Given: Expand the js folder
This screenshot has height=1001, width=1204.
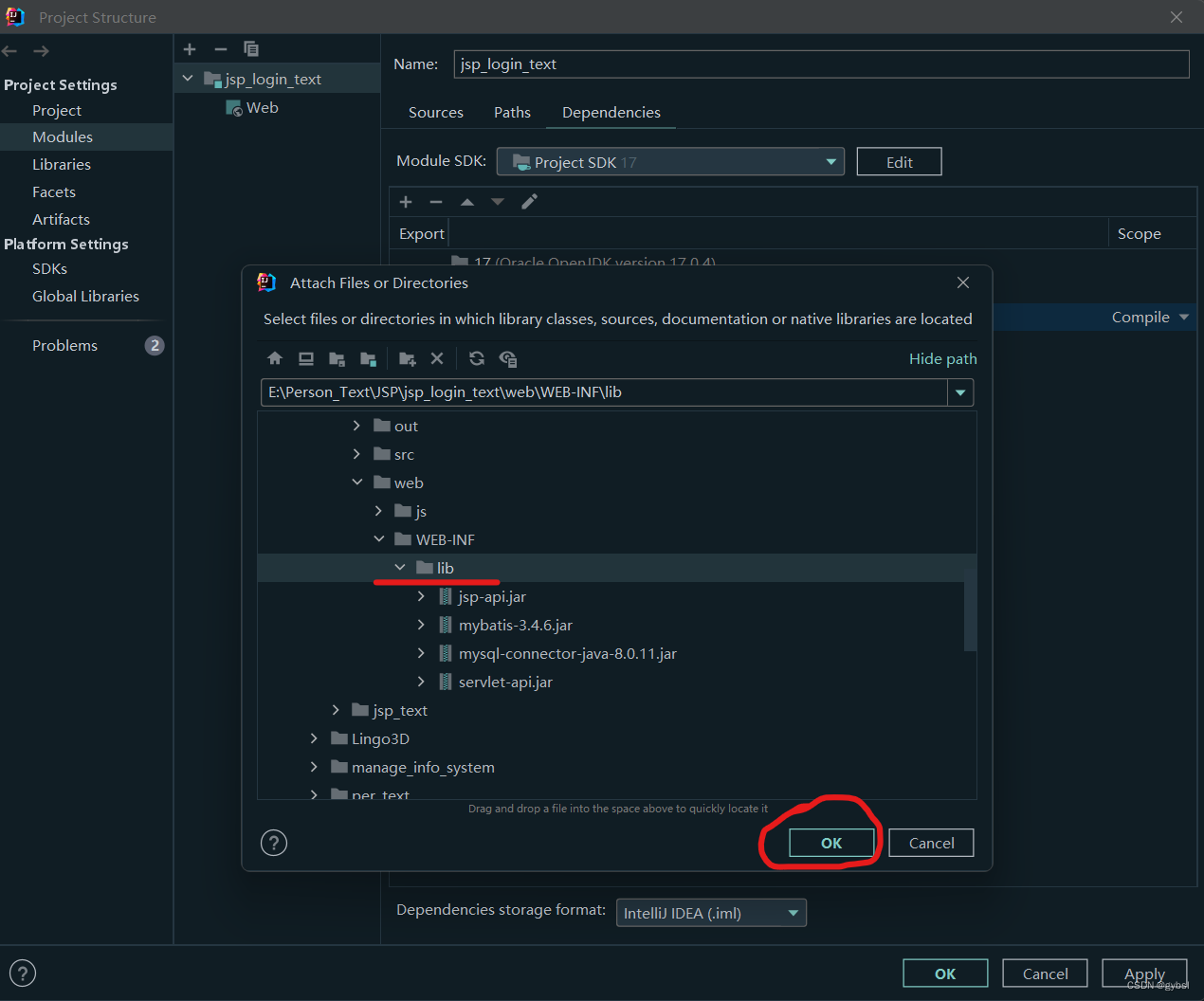Looking at the screenshot, I should tap(378, 511).
